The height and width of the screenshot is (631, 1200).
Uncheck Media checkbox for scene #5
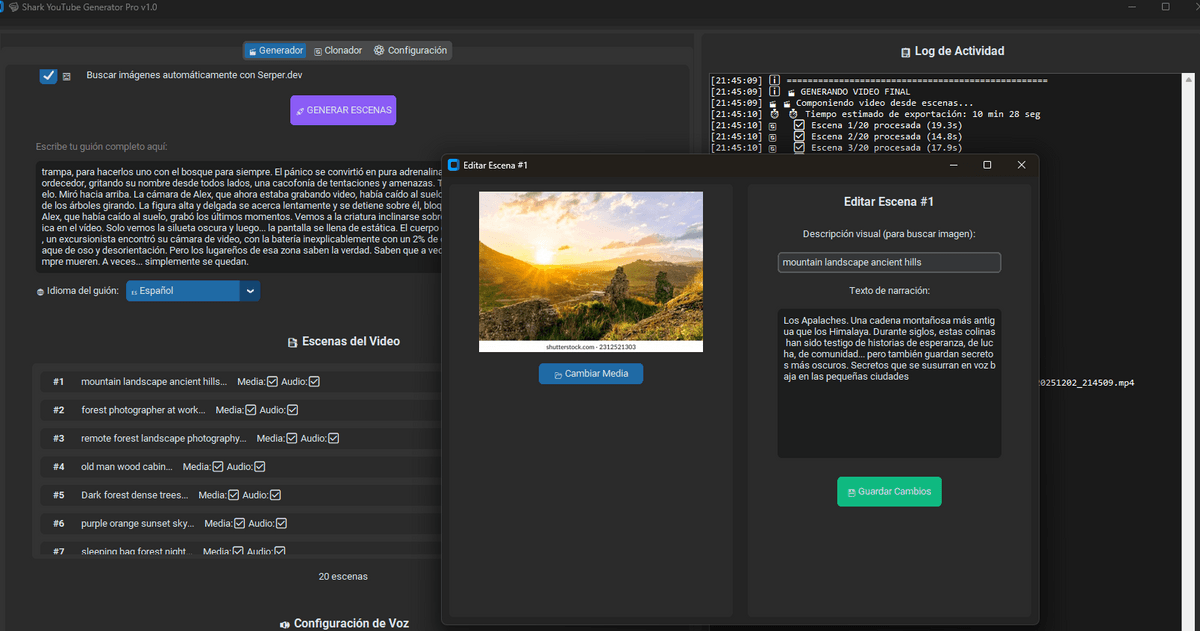pos(234,495)
